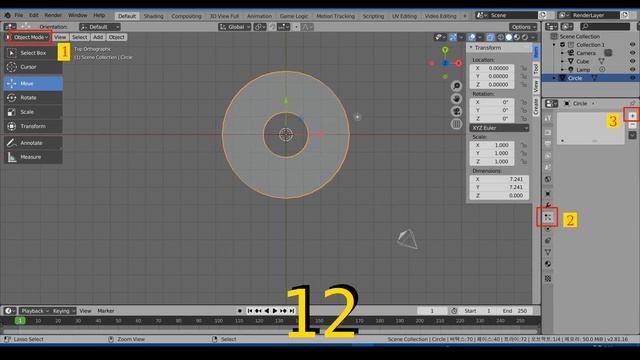Viewport: 640px width, 360px height.
Task: Open the Render menu
Action: (x=53, y=15)
